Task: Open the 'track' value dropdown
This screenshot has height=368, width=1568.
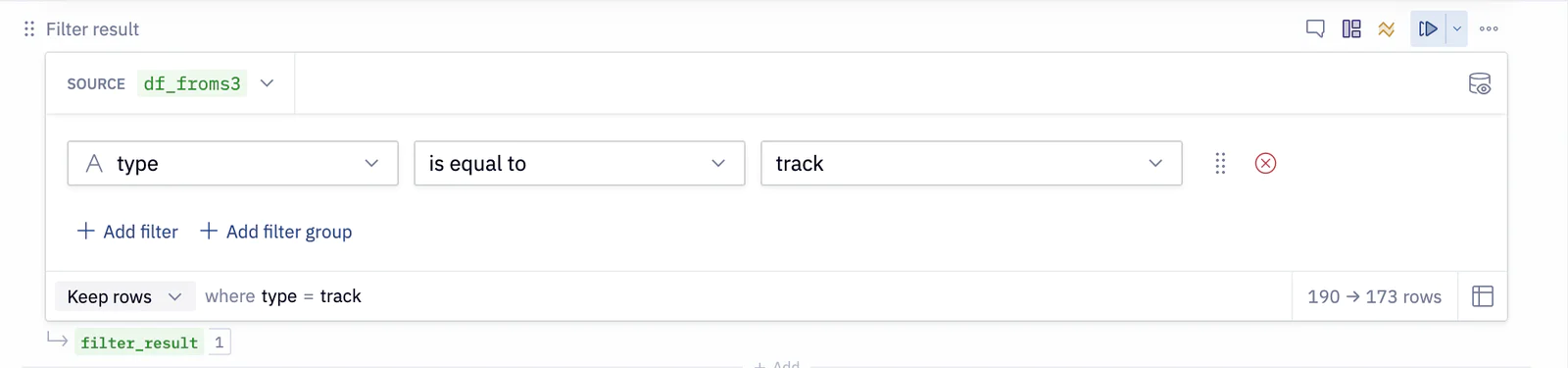Action: [971, 163]
